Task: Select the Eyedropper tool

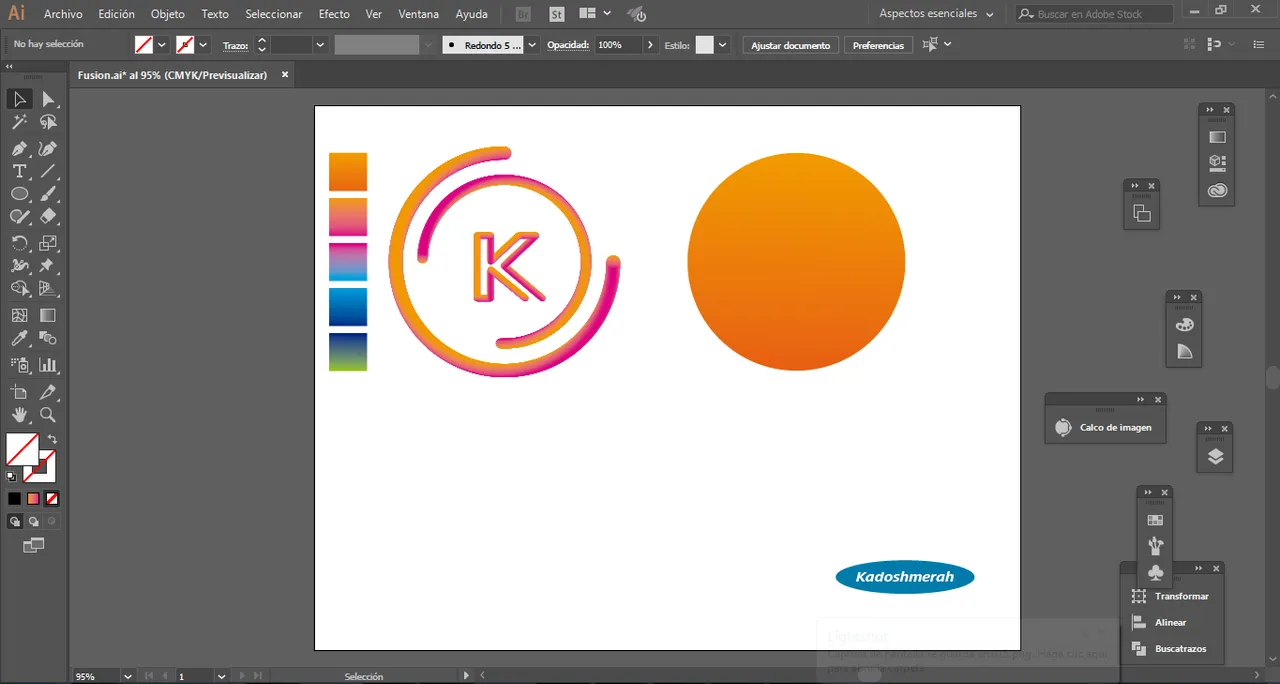Action: coord(19,339)
